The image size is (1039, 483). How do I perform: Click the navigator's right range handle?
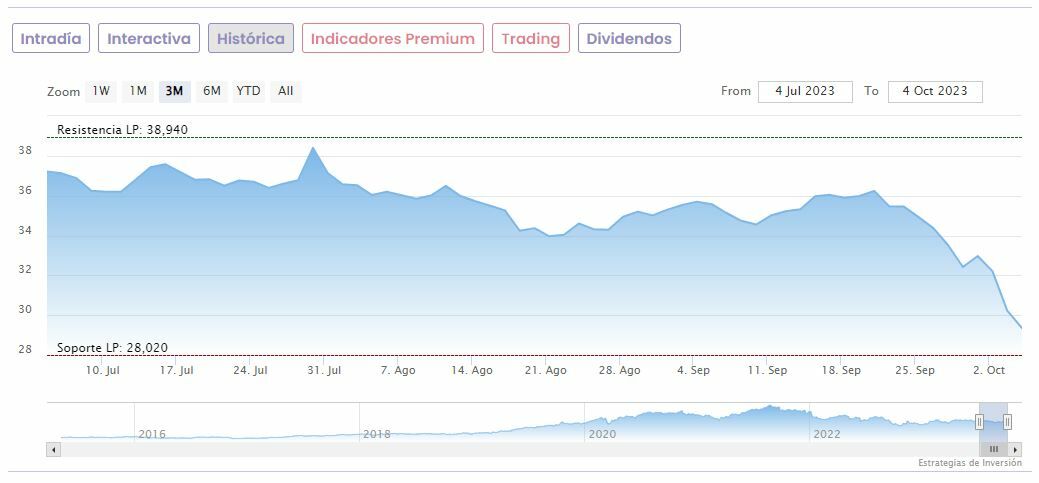(1007, 422)
